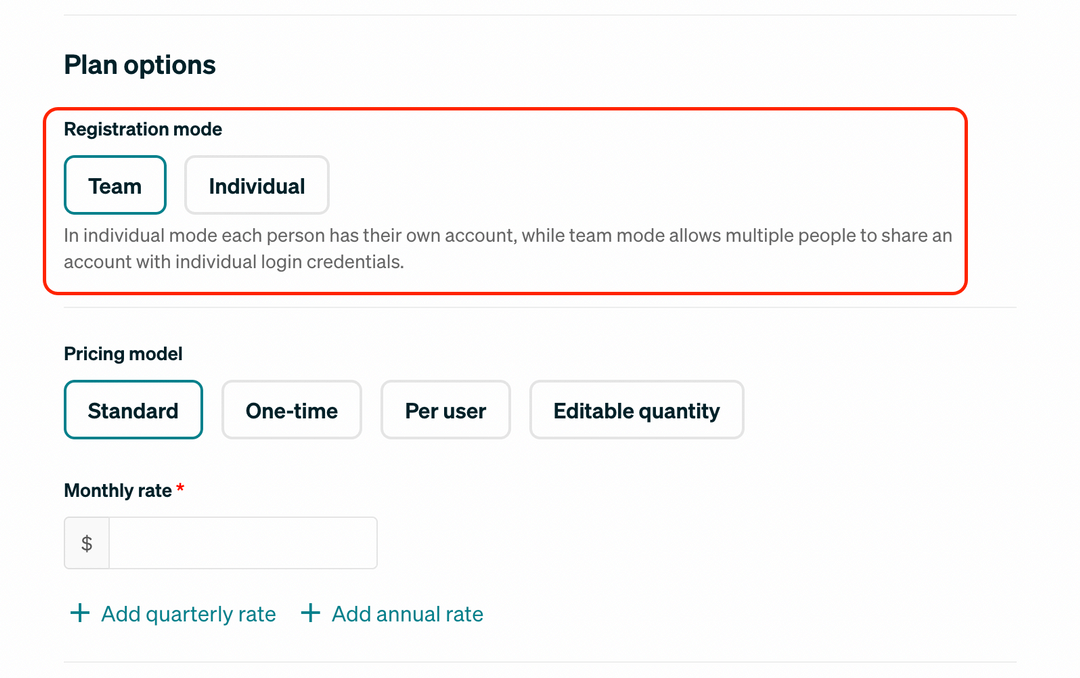Open the Add quarterly rate option
Image resolution: width=1080 pixels, height=678 pixels.
click(187, 613)
